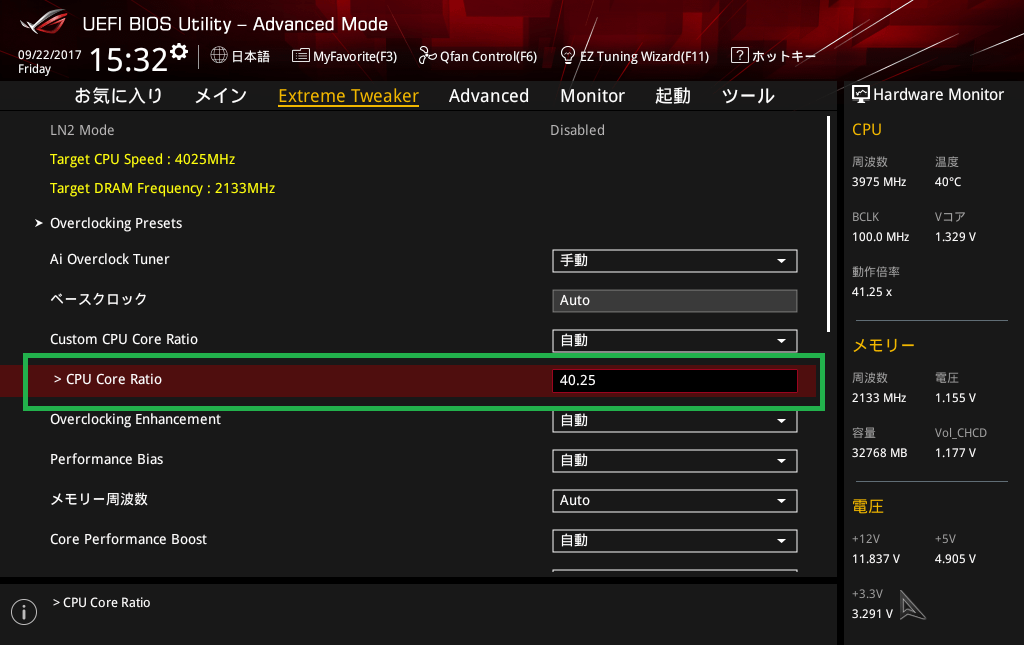1024x645 pixels.
Task: Click Target DRAM Frequency : 2133MHz text
Action: (x=163, y=188)
